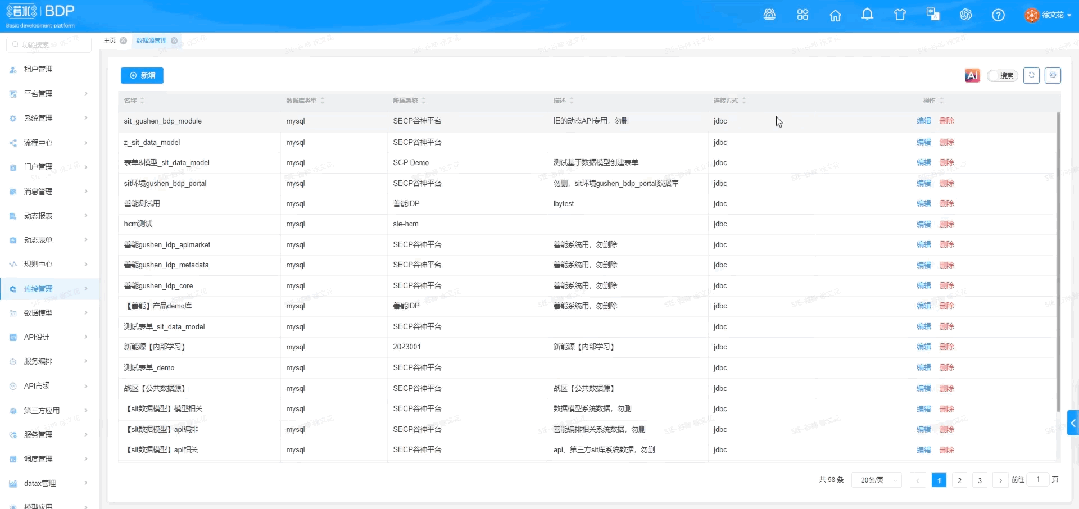The height and width of the screenshot is (509, 1079).
Task: Select the gushen_ldp_apimarket name cell
Action: 167,245
